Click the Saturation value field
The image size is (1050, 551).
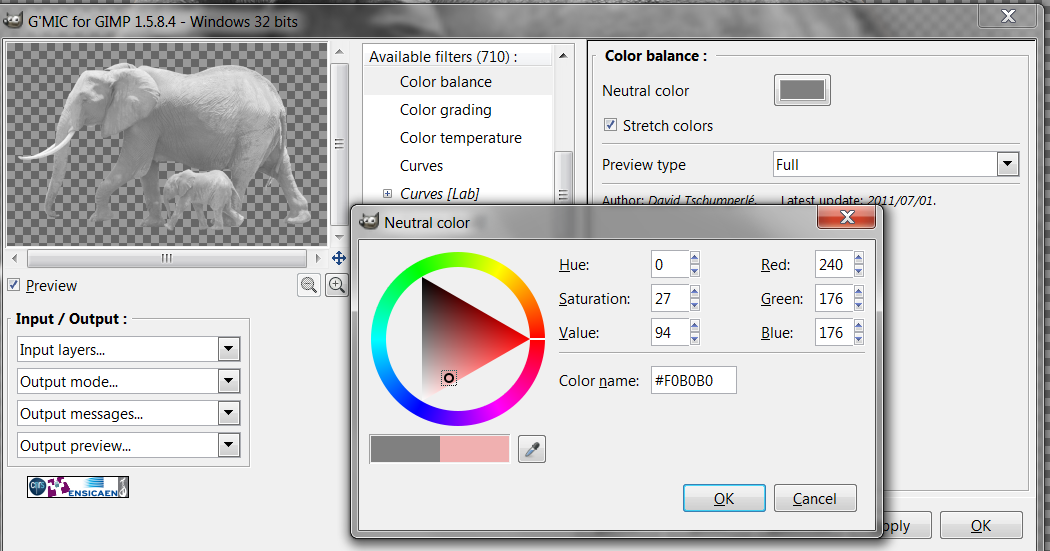point(670,299)
